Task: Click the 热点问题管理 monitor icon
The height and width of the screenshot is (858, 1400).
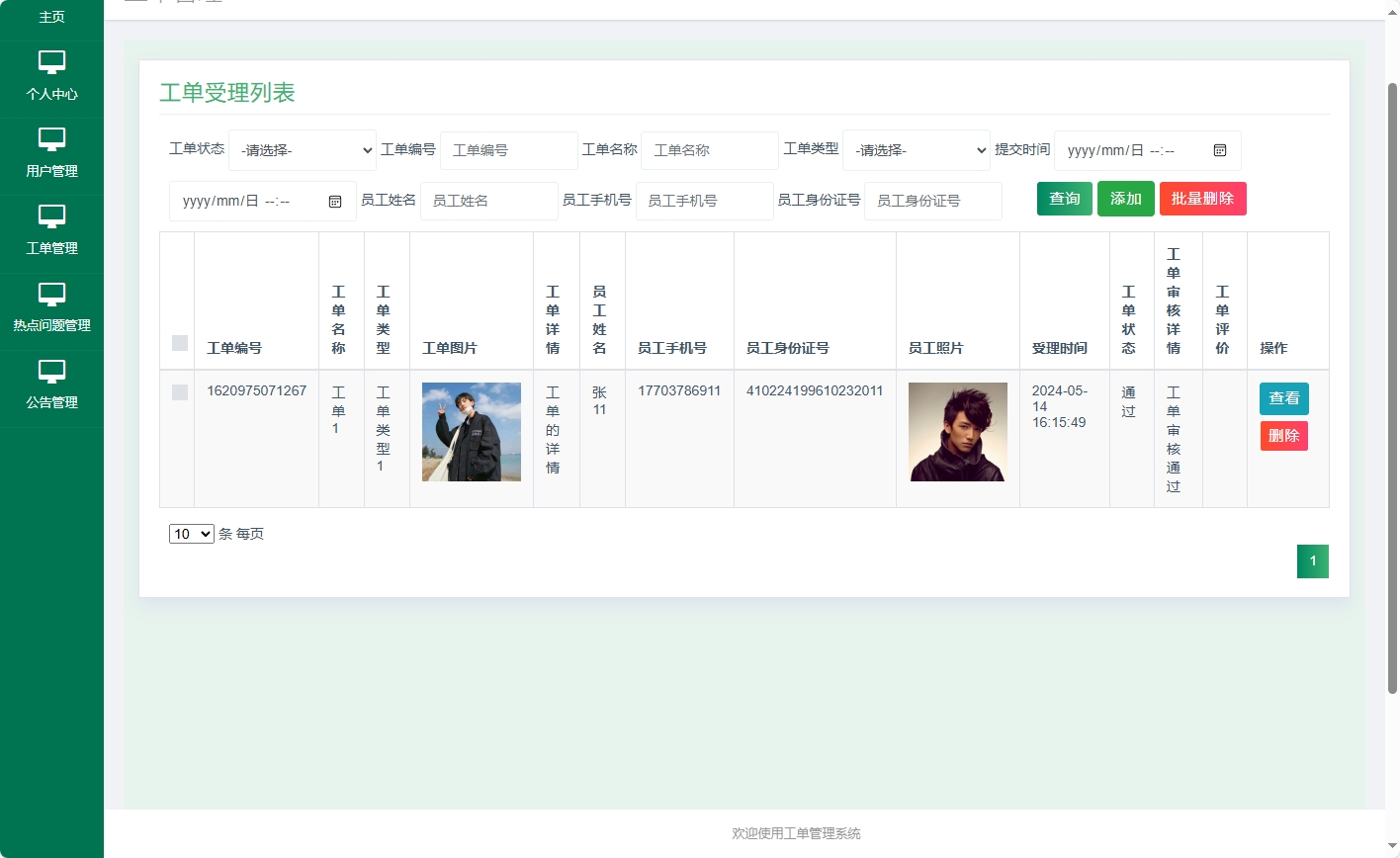Action: (x=51, y=296)
